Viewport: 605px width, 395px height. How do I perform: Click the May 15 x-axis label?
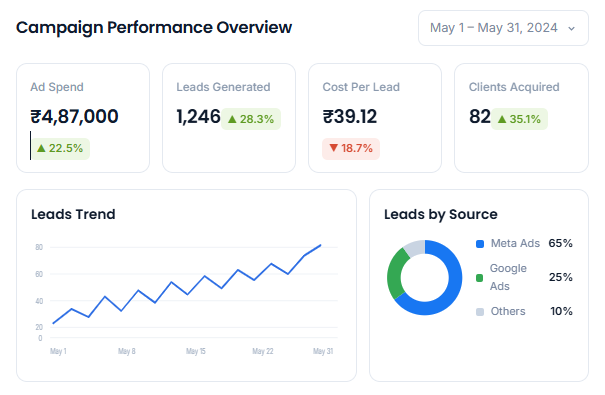(196, 351)
